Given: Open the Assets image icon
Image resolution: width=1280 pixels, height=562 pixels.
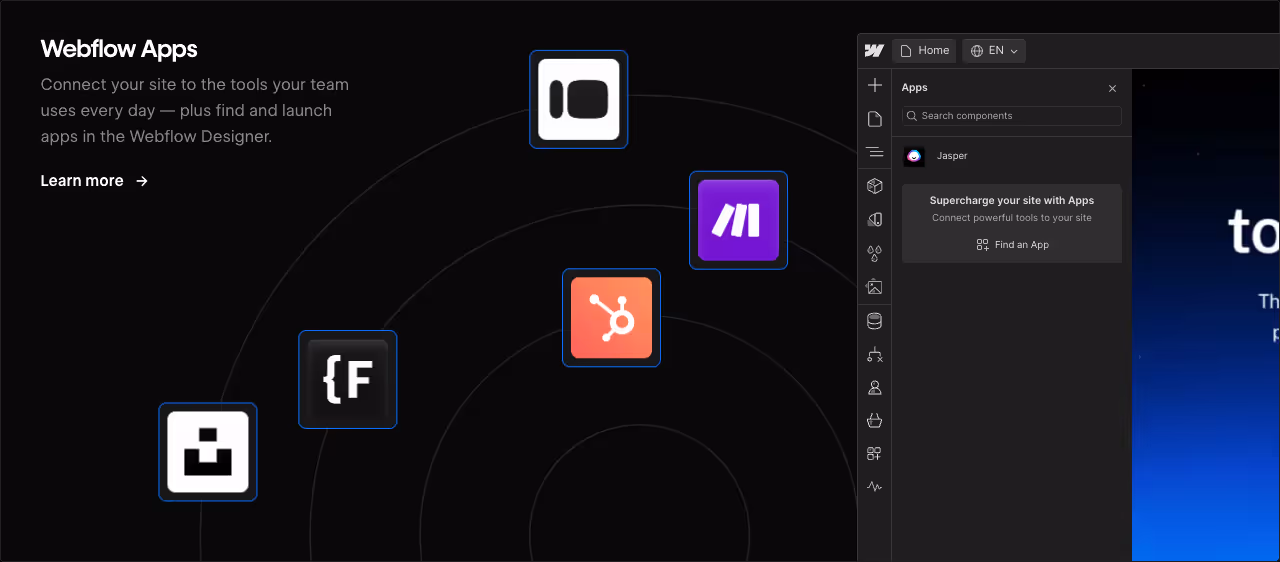Looking at the screenshot, I should (875, 287).
